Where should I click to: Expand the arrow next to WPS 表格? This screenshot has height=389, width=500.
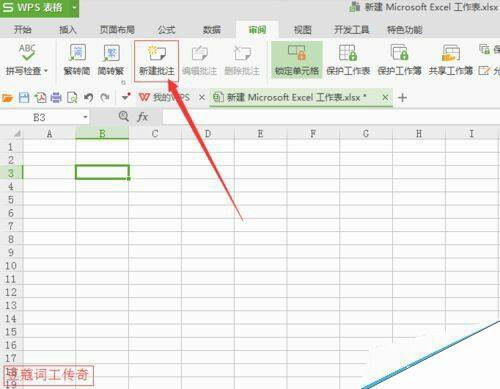74,7
